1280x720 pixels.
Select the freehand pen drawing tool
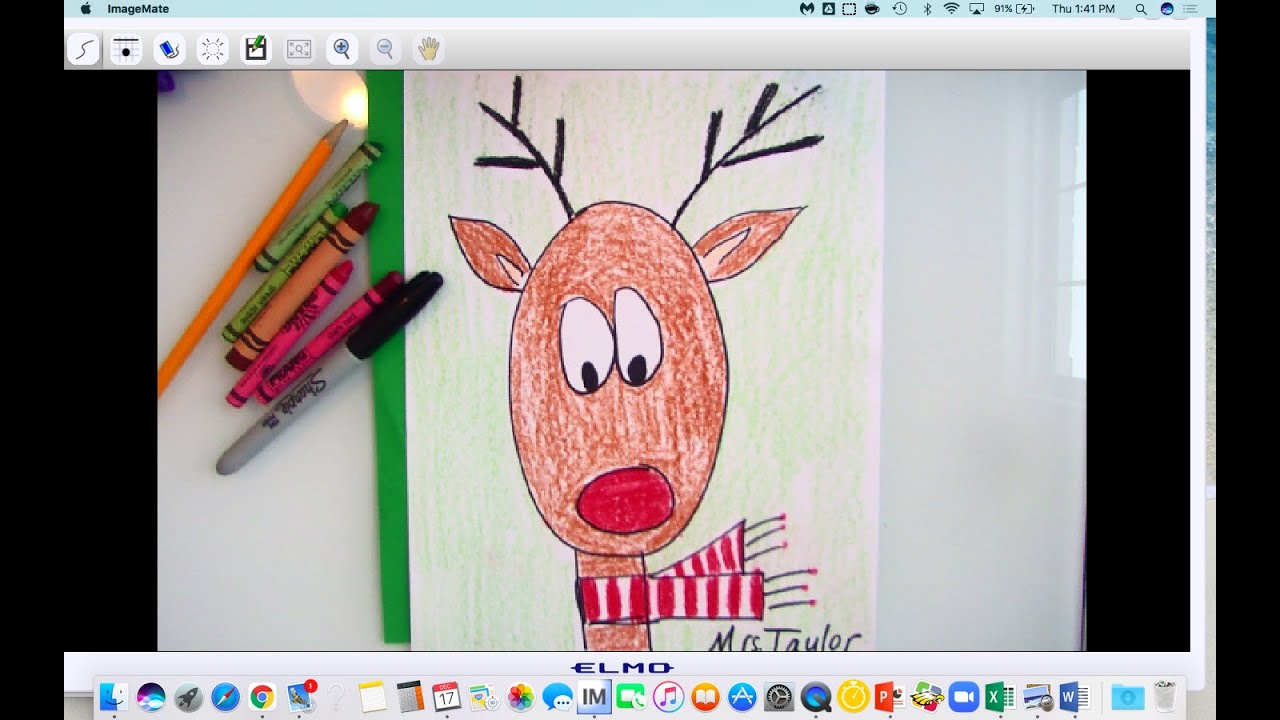pyautogui.click(x=83, y=49)
